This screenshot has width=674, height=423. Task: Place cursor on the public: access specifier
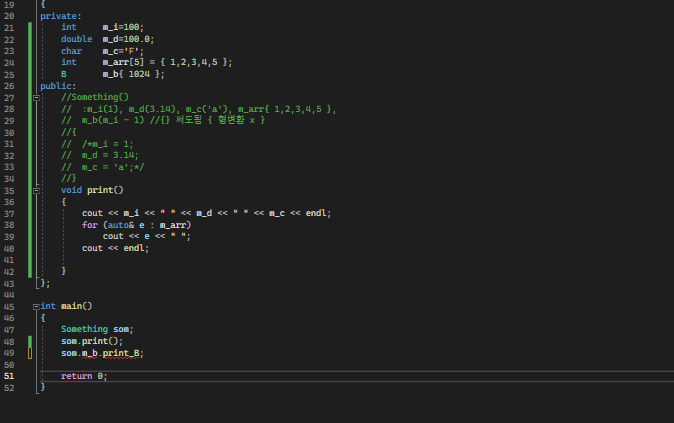(58, 86)
